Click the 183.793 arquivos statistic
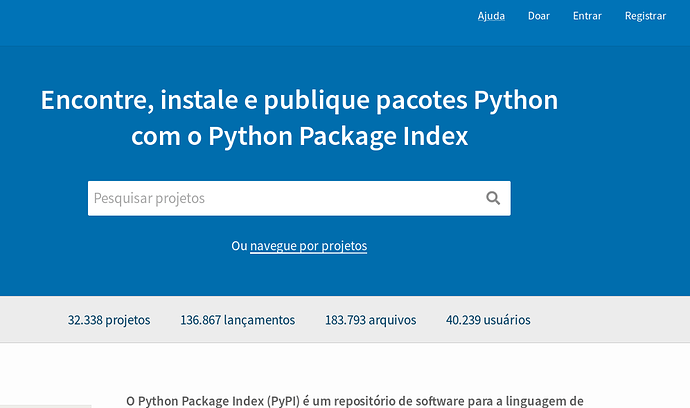This screenshot has height=408, width=690. coord(371,320)
